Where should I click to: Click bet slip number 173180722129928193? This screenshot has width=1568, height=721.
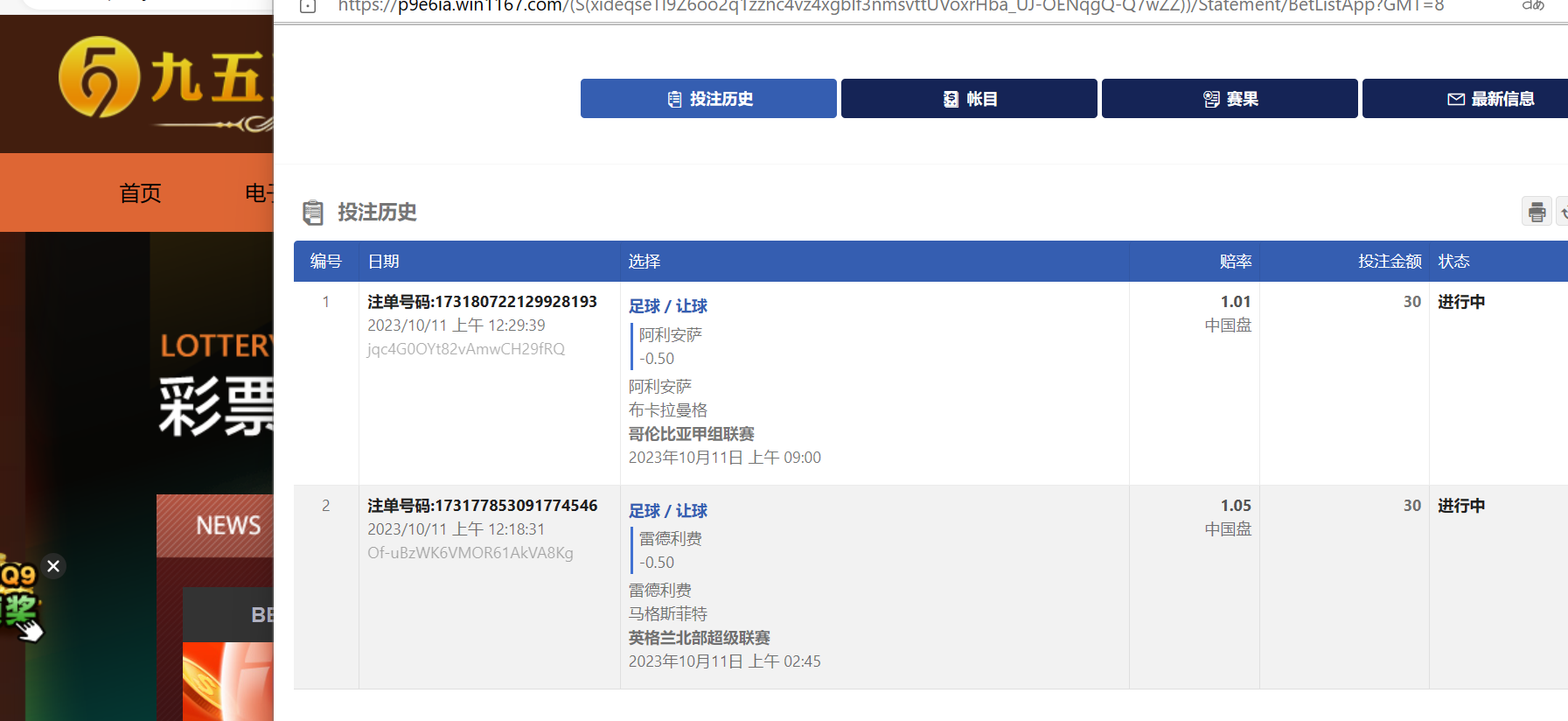(482, 302)
